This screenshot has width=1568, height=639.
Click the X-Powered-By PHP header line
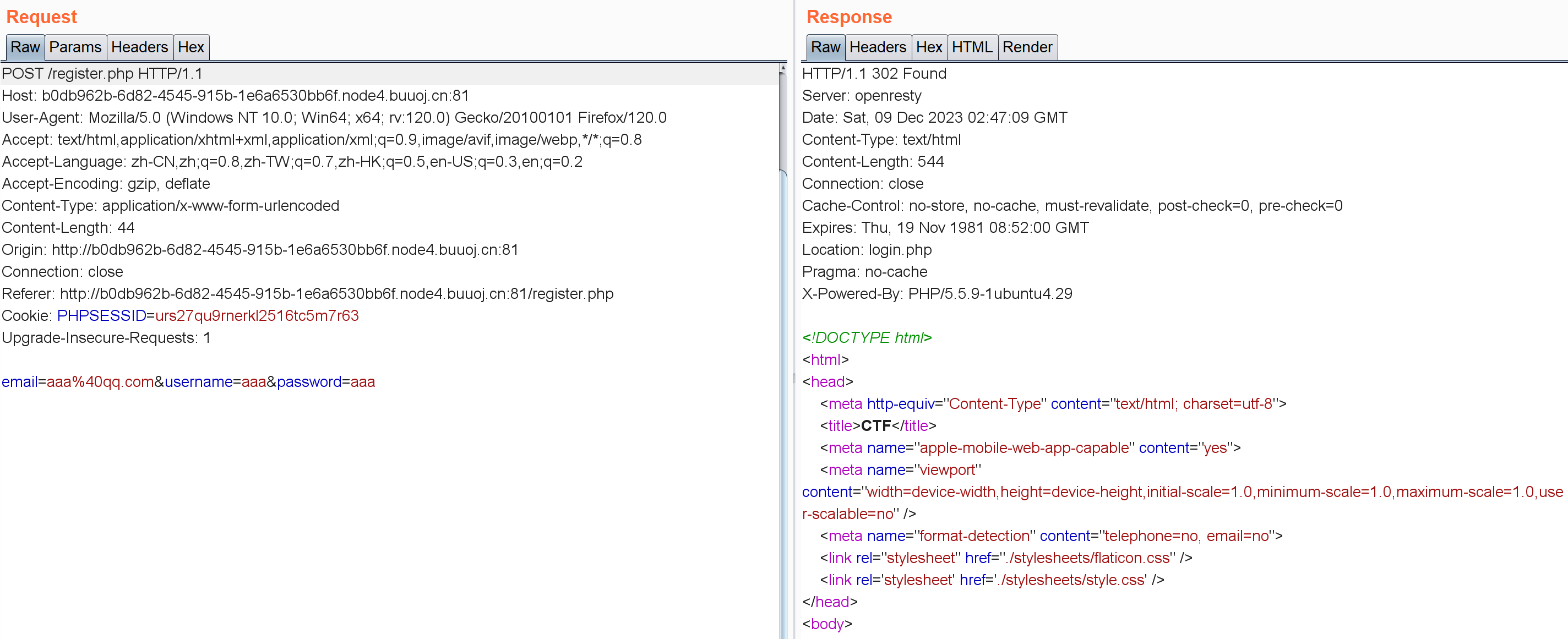pyautogui.click(x=938, y=293)
